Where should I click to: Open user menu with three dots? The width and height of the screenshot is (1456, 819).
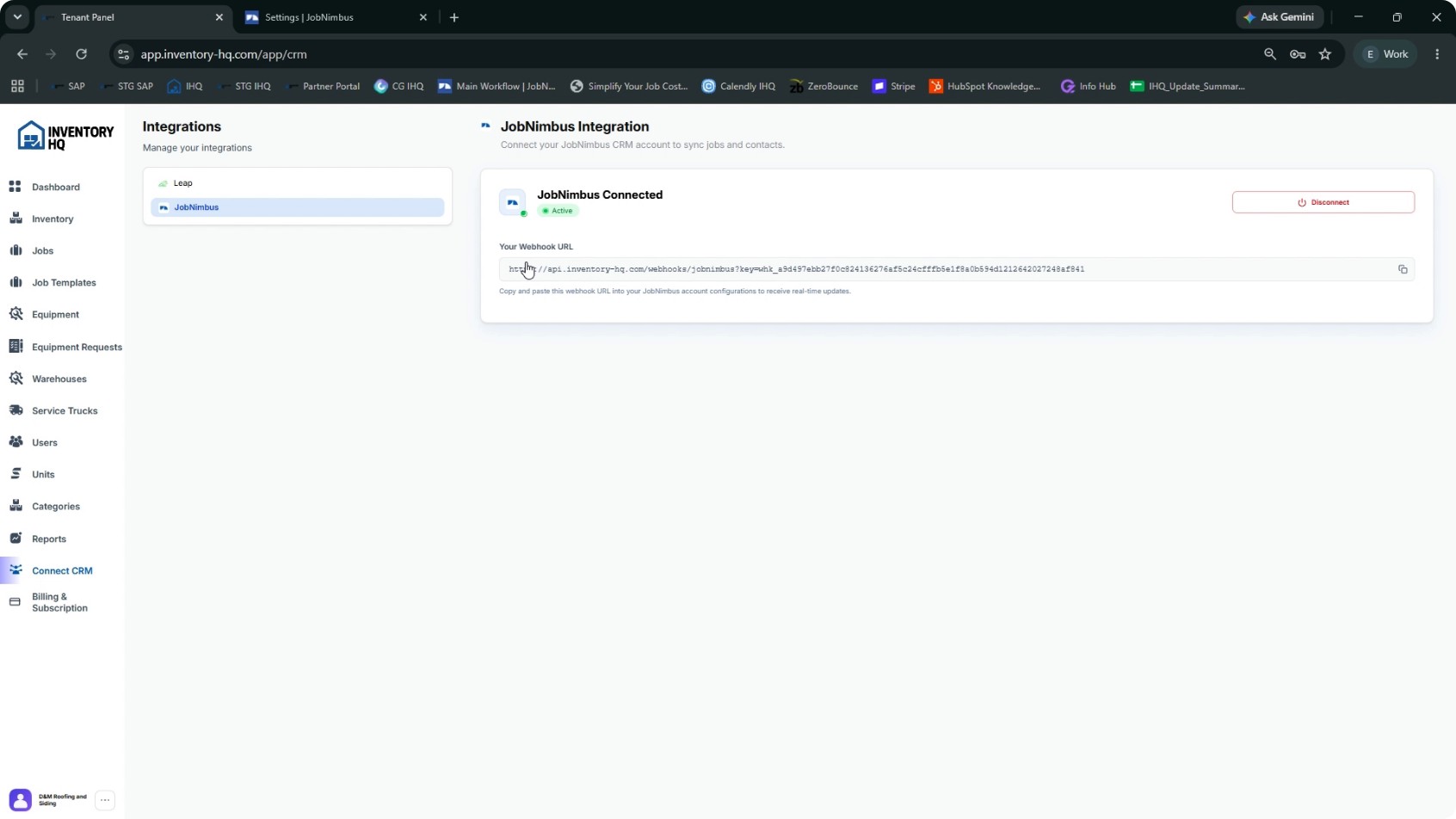coord(105,800)
